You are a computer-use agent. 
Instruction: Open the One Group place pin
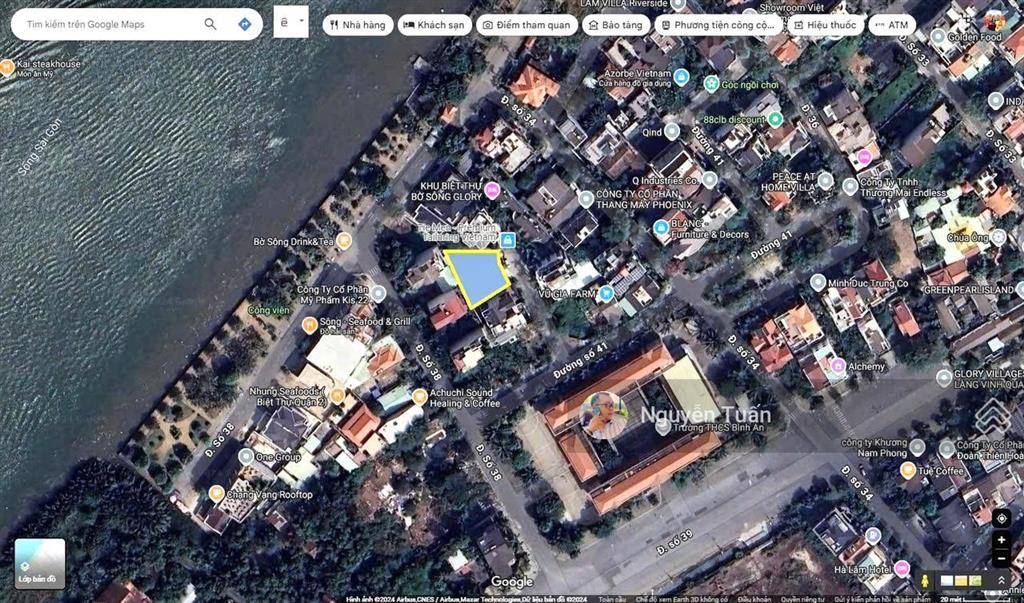point(246,456)
